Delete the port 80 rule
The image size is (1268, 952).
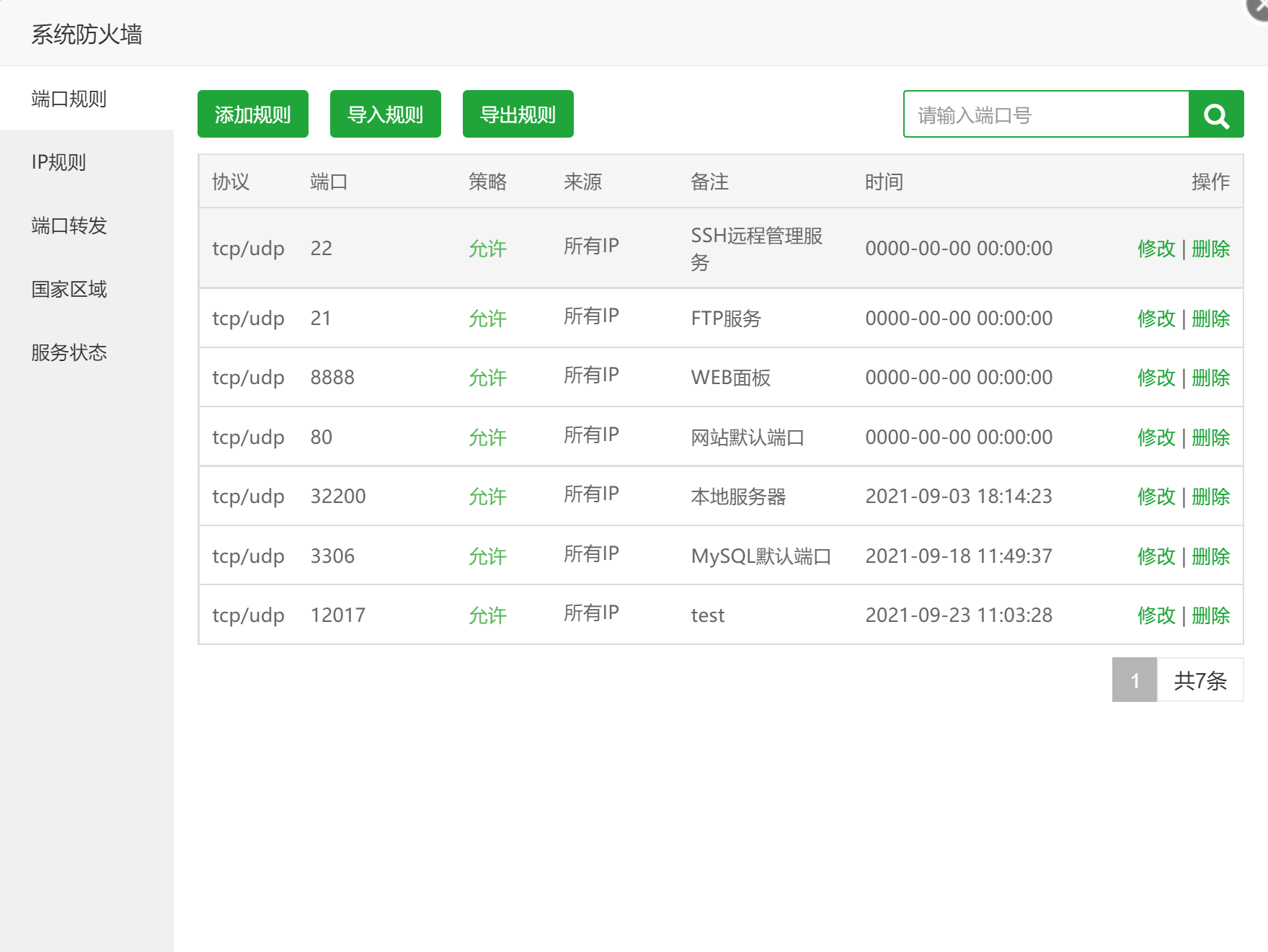coord(1210,437)
